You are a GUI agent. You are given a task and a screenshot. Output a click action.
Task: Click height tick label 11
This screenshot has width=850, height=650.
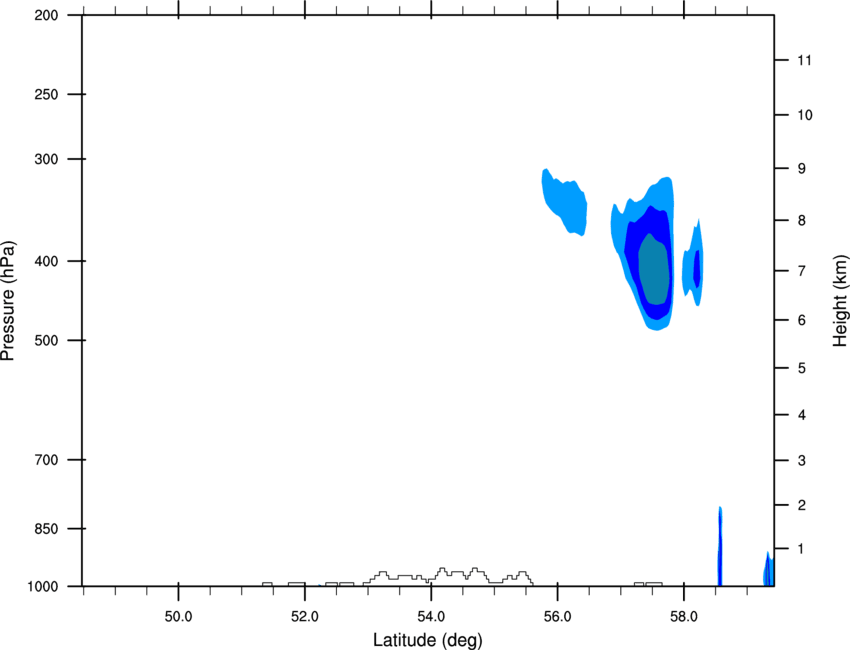(805, 60)
